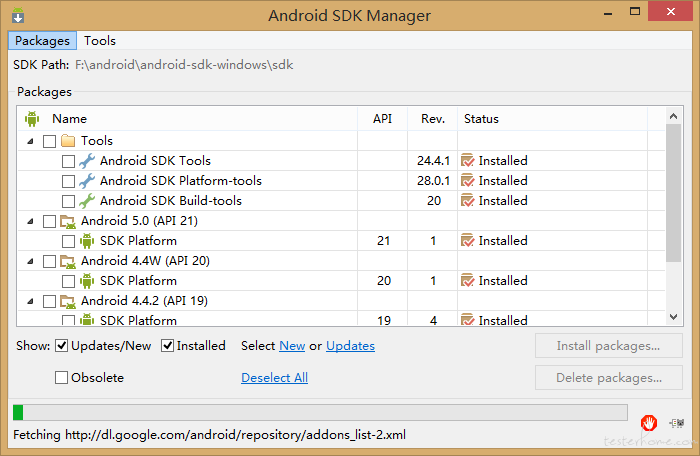The image size is (700, 456).
Task: Click the Android 5.0 (API 21) folder icon
Action: 68,221
